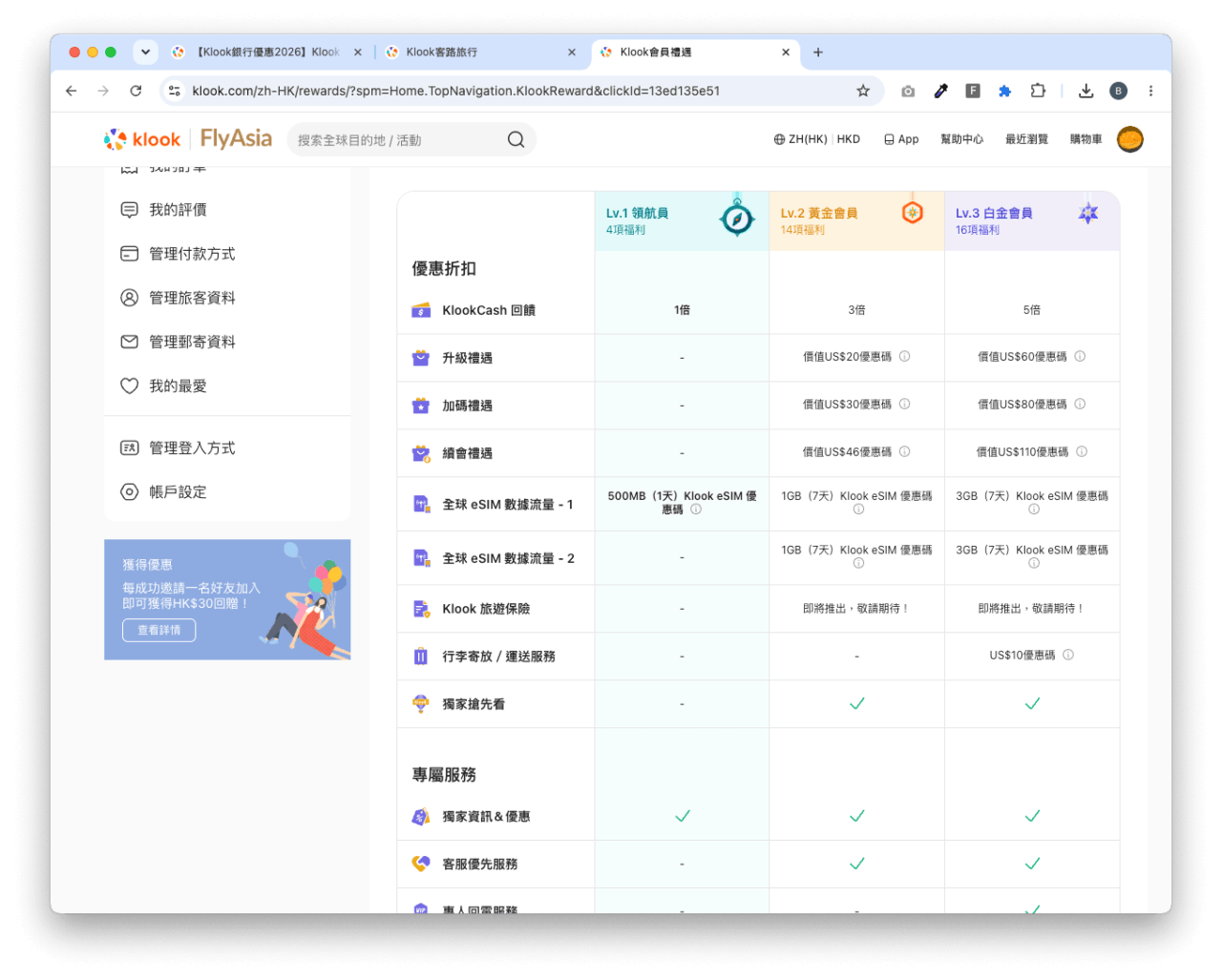
Task: Open the user avatar menu
Action: pos(1130,139)
